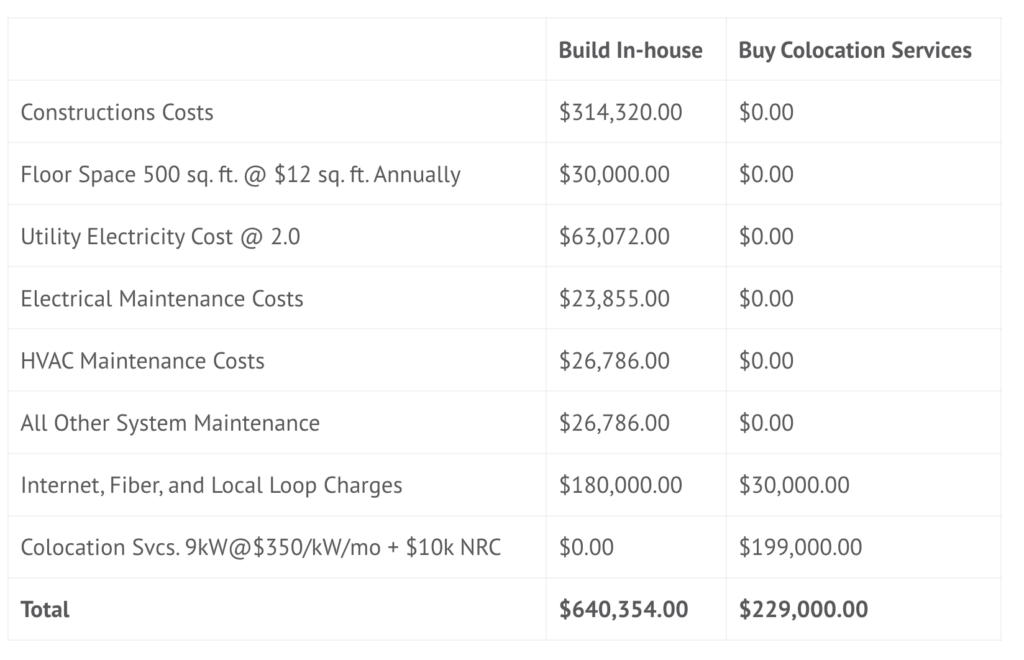Click the Build In-house total $640,354.00
The height and width of the screenshot is (660, 1024).
tap(623, 609)
